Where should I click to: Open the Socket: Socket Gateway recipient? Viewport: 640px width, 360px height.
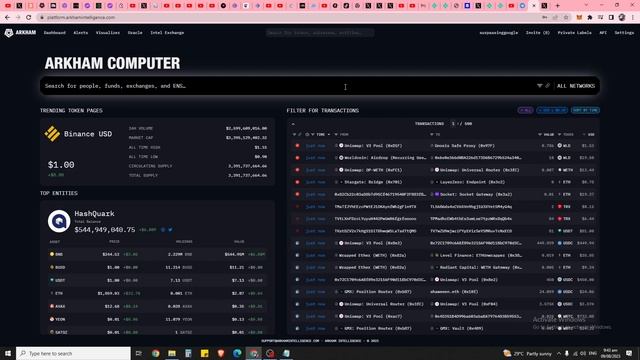click(476, 194)
